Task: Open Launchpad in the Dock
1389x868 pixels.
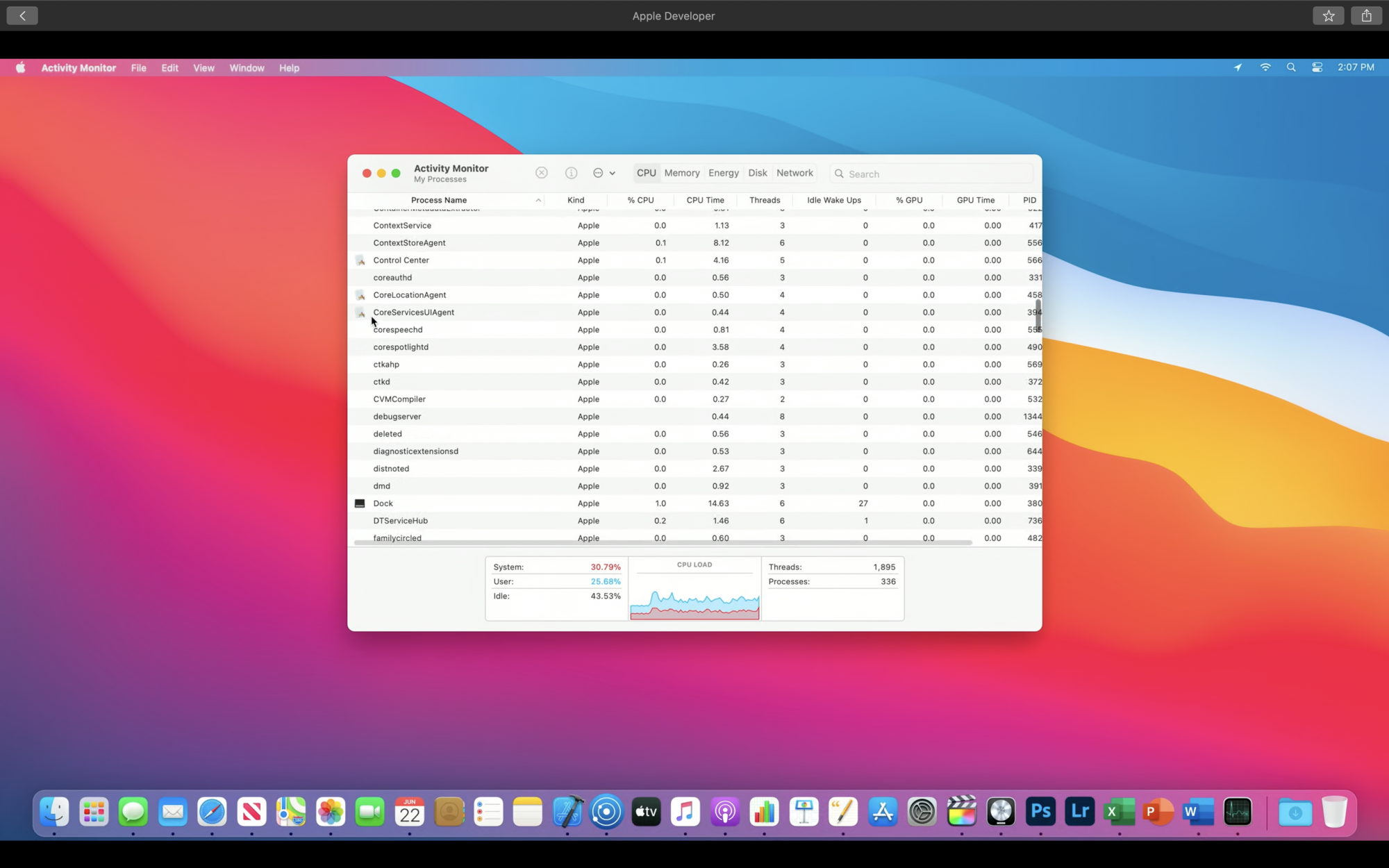Action: pyautogui.click(x=94, y=812)
